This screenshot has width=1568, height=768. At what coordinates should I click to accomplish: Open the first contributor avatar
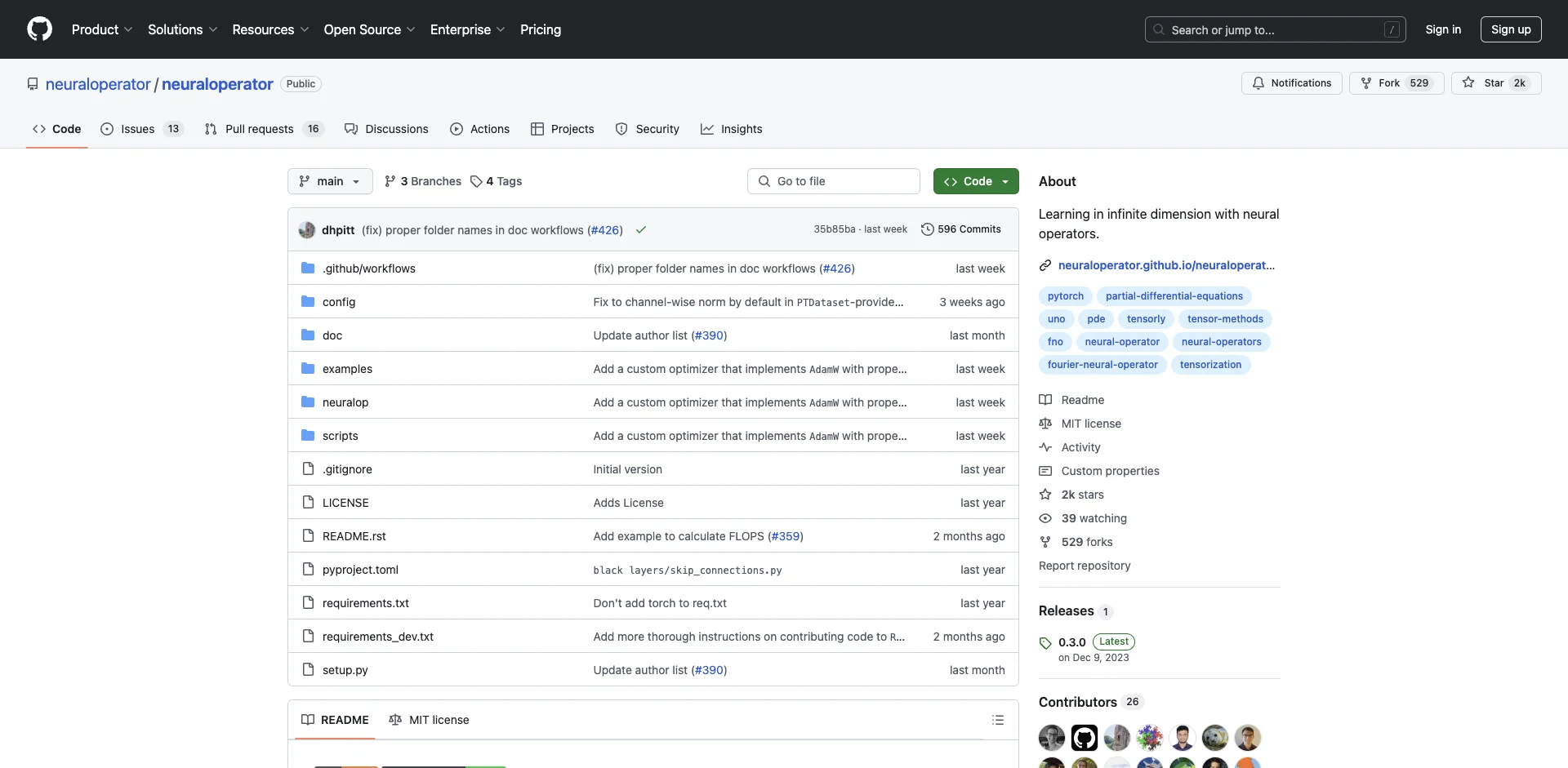[x=1052, y=738]
